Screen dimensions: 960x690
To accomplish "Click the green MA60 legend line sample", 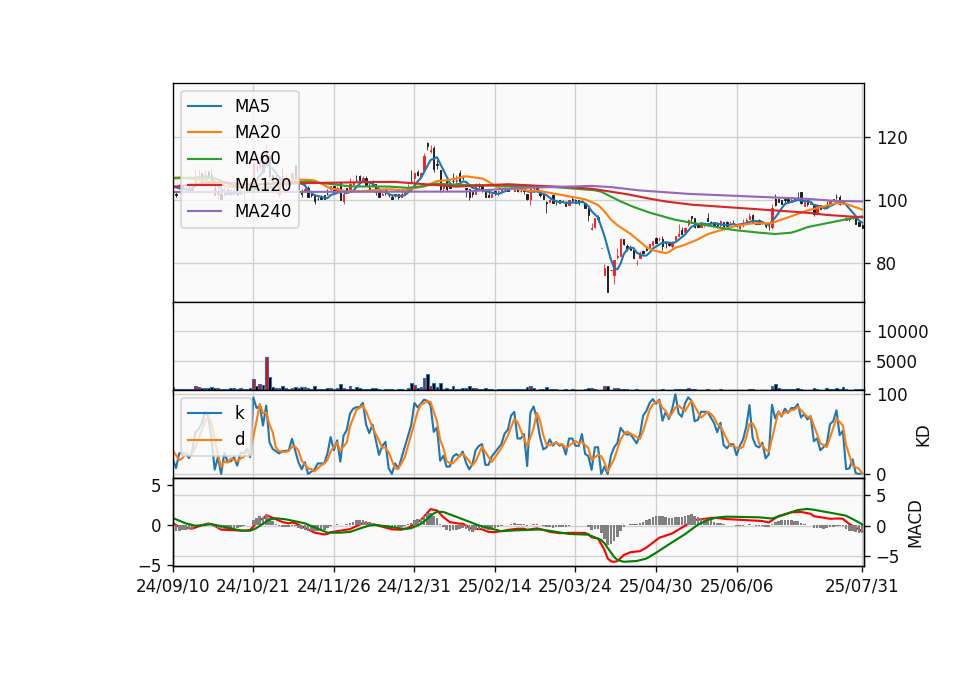I will pos(204,159).
